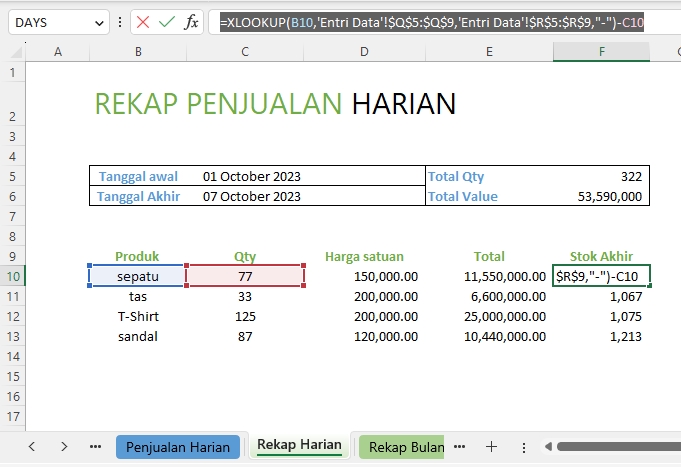This screenshot has width=681, height=467.
Task: Click the horizontal scrollbar thumb
Action: [x=619, y=447]
